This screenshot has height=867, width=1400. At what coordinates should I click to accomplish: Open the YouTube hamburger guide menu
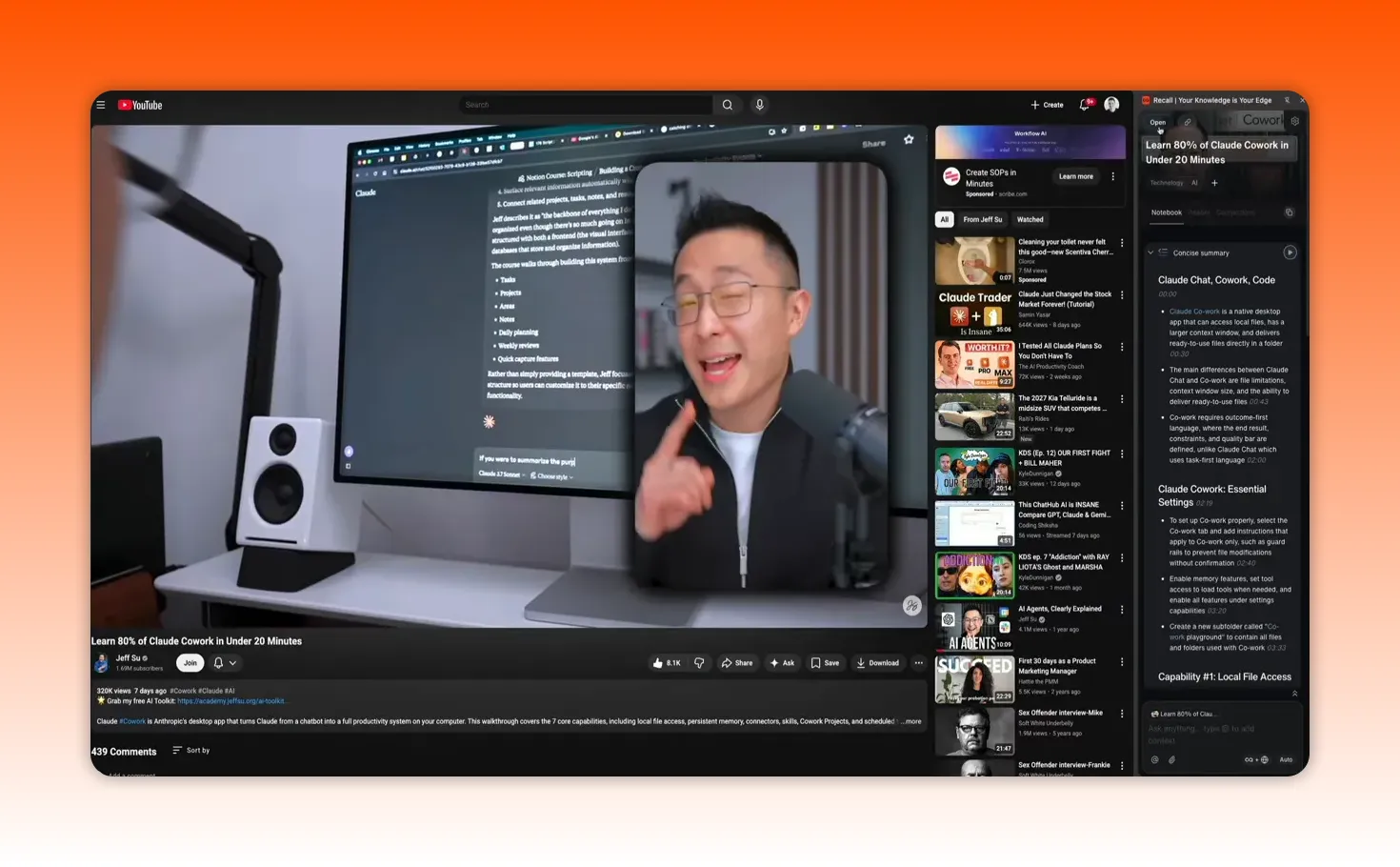[101, 105]
